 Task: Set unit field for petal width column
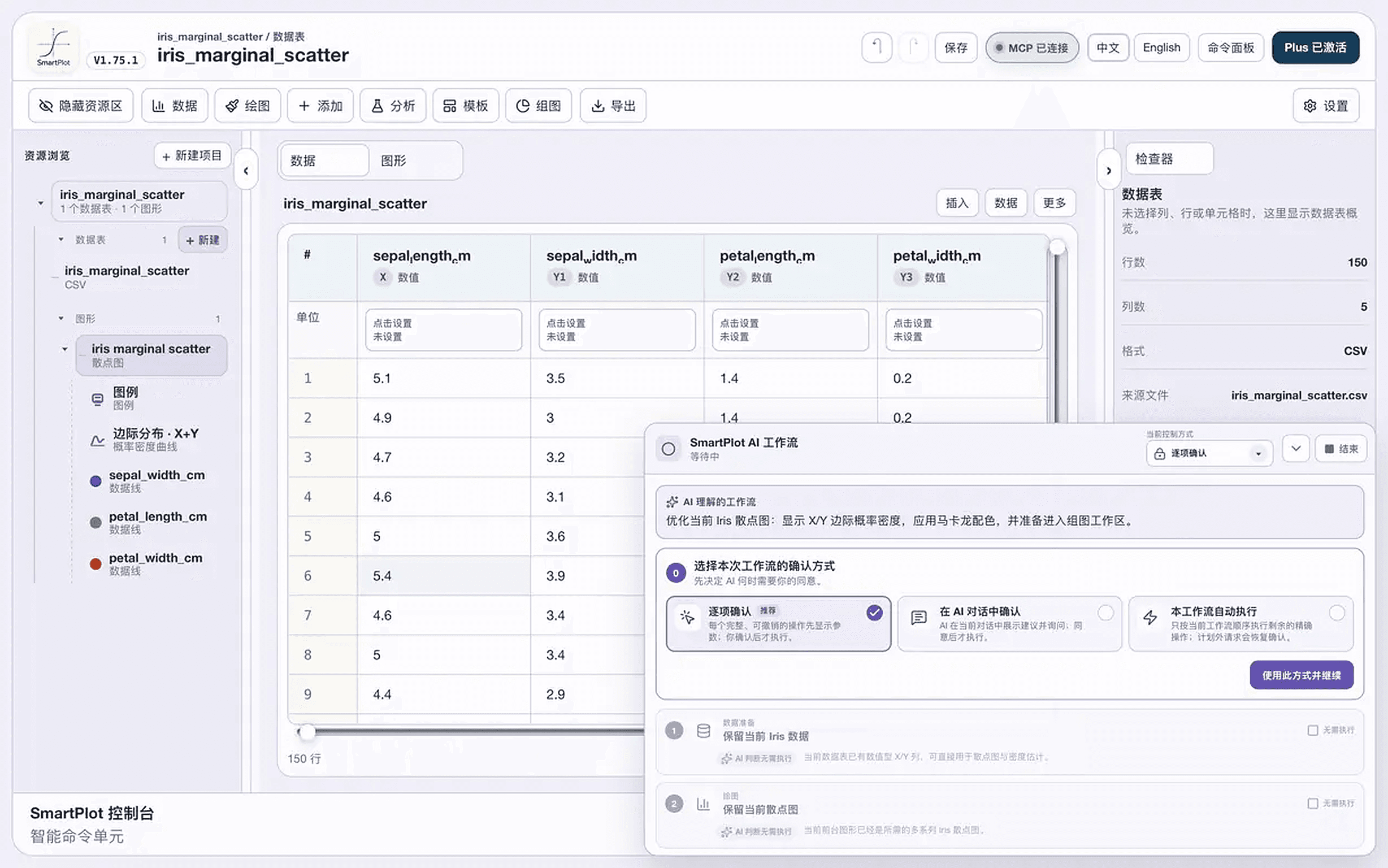point(964,330)
